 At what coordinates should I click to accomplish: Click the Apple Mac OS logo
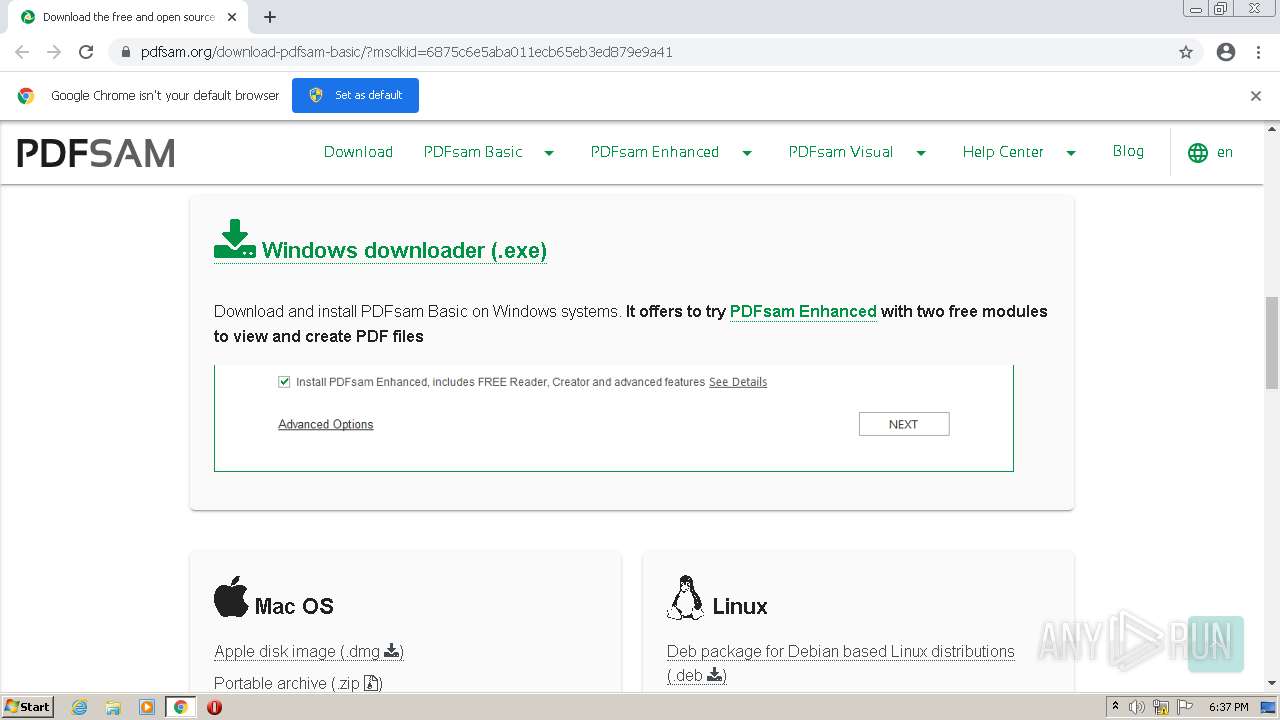pos(231,596)
